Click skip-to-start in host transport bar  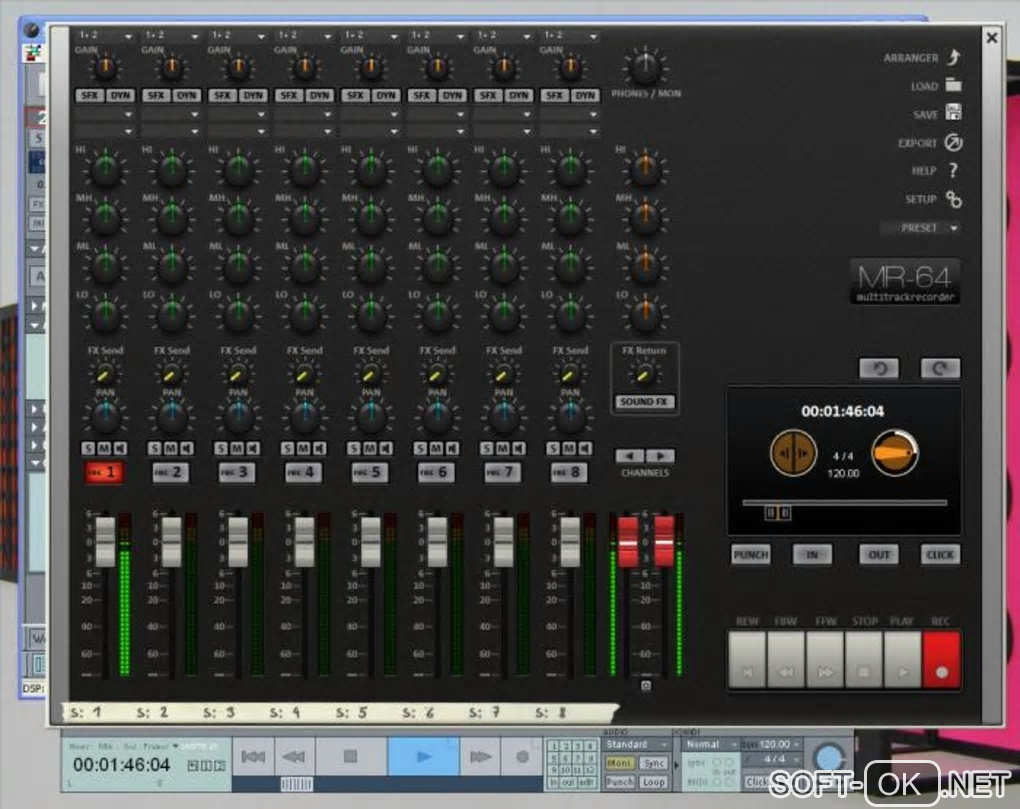[253, 756]
